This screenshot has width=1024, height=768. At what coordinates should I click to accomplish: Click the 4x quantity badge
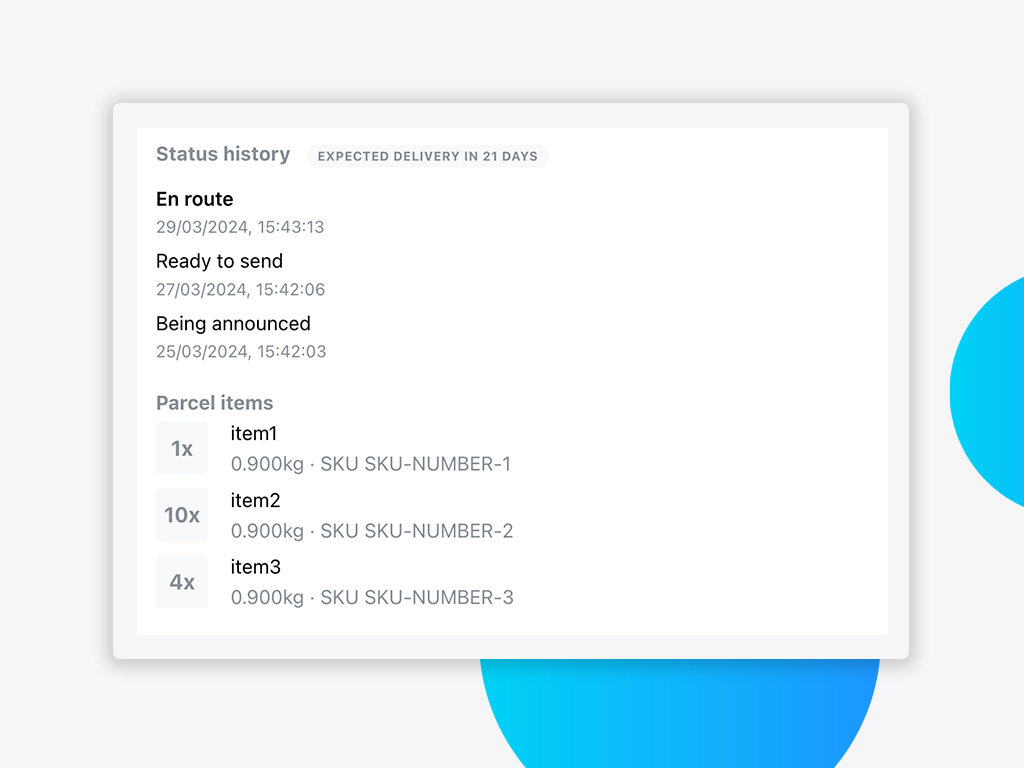pos(182,582)
